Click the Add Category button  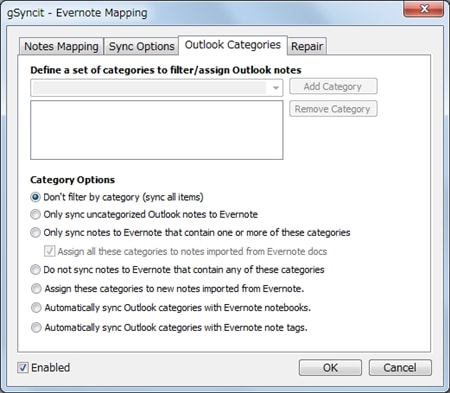pyautogui.click(x=333, y=87)
